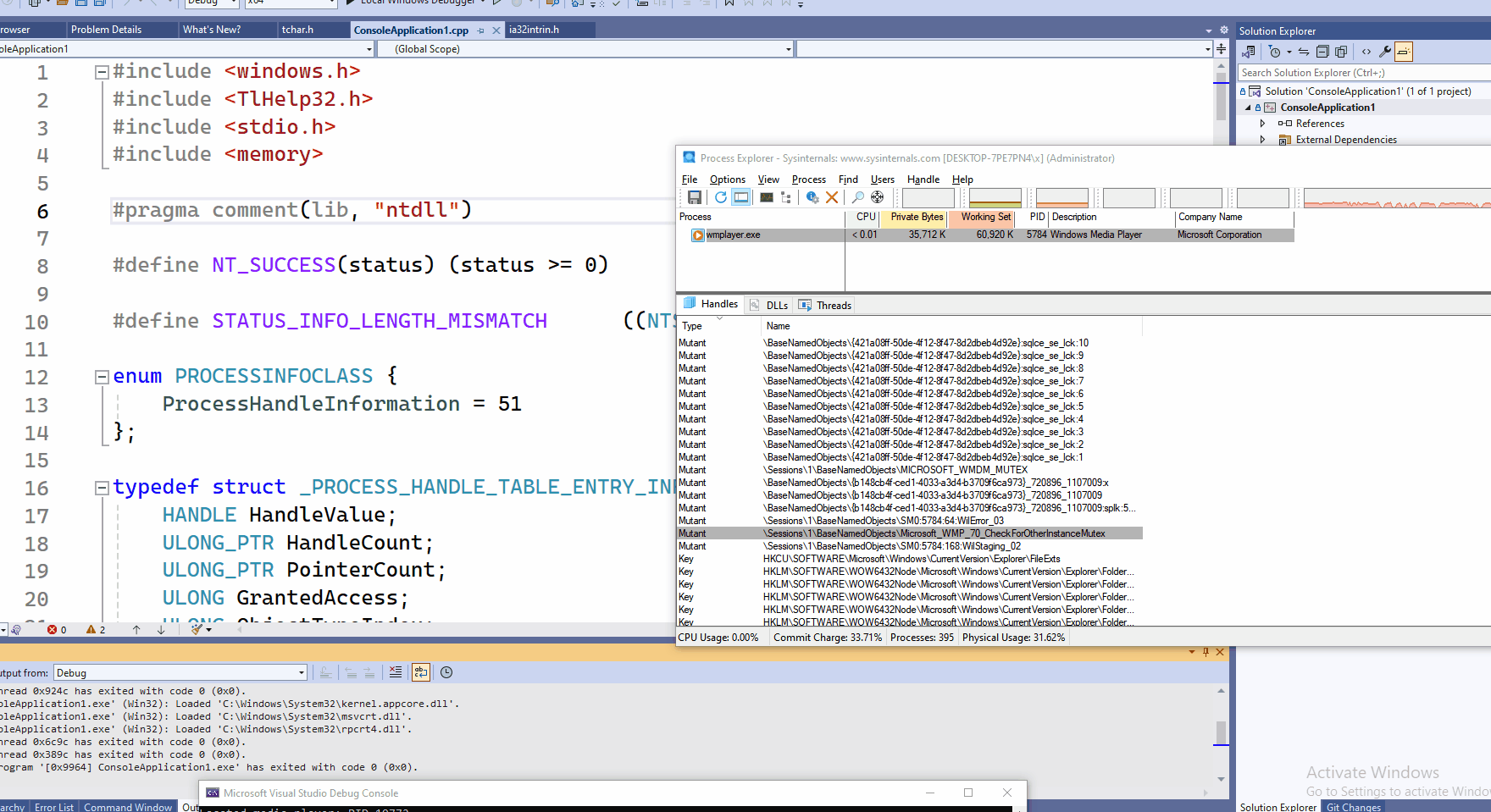
Task: Toggle Timestamps clock icon in Output window
Action: click(446, 672)
